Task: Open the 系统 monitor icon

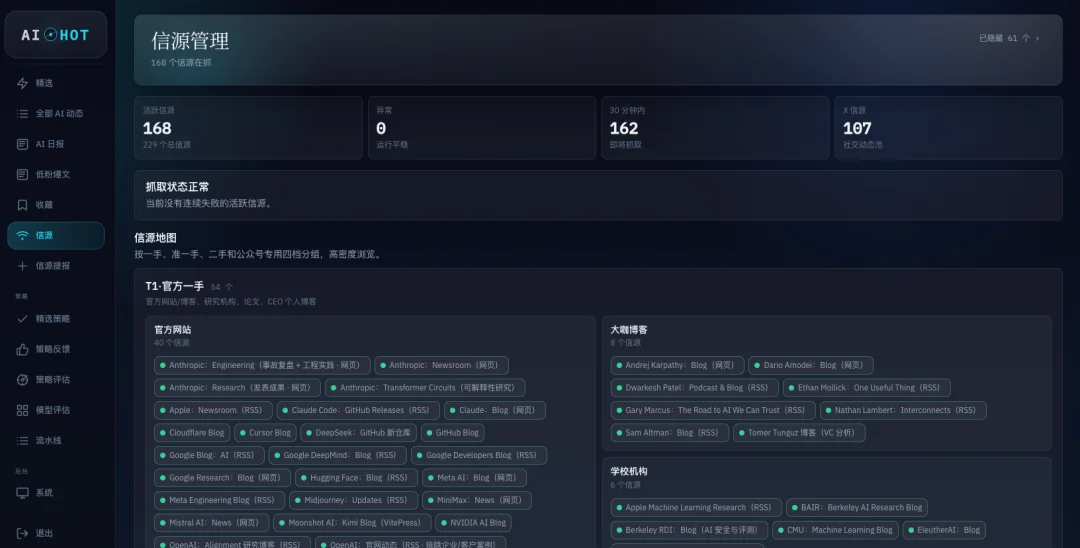Action: 22,493
